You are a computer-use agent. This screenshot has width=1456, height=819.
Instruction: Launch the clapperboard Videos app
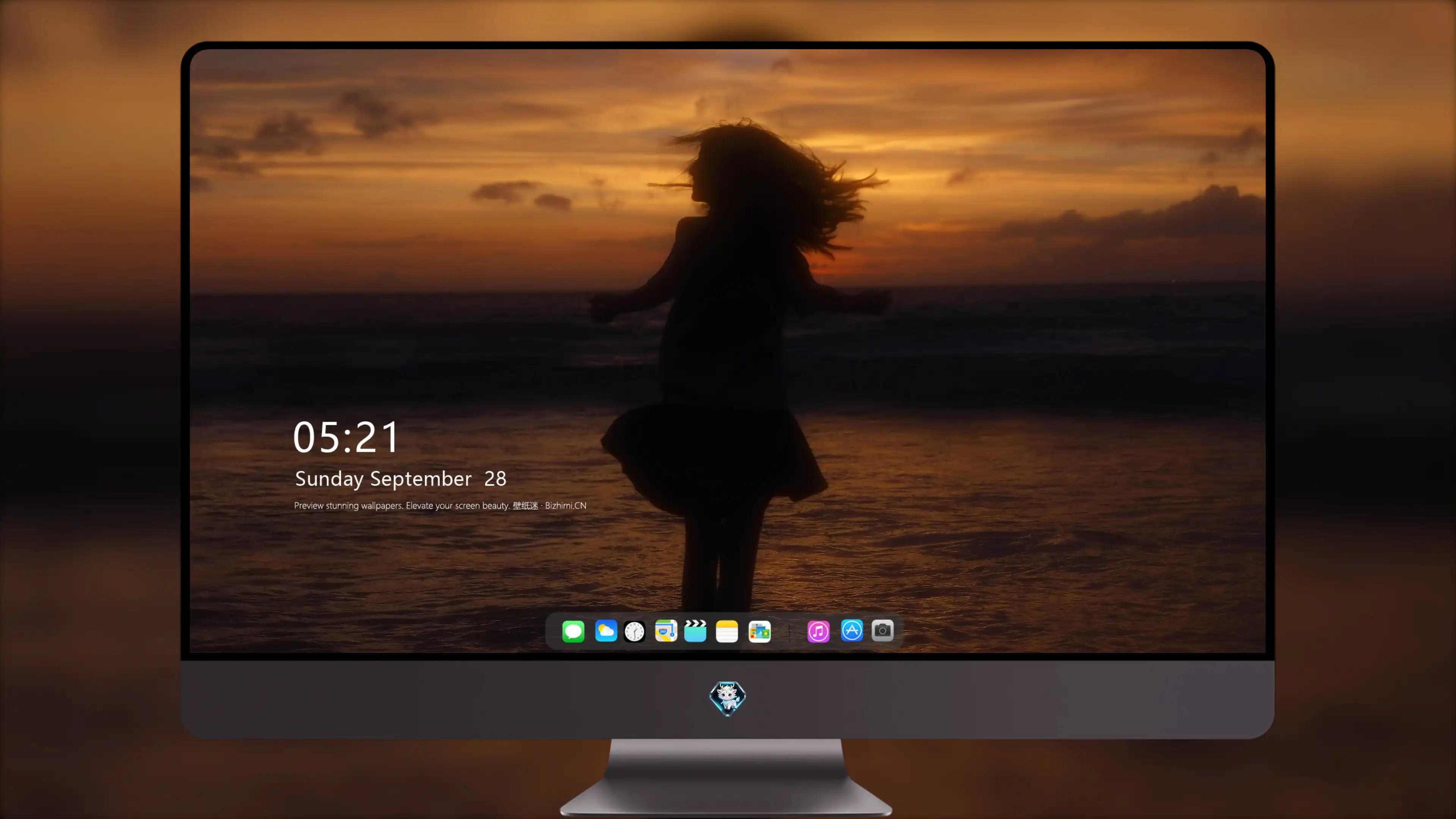pyautogui.click(x=695, y=631)
